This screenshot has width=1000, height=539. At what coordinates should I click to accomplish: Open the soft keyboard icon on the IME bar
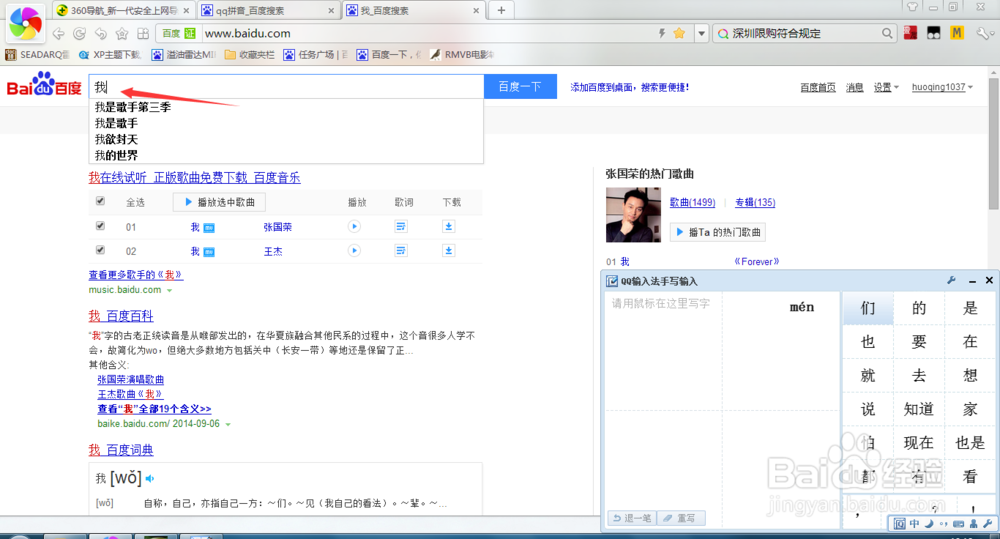(x=959, y=524)
